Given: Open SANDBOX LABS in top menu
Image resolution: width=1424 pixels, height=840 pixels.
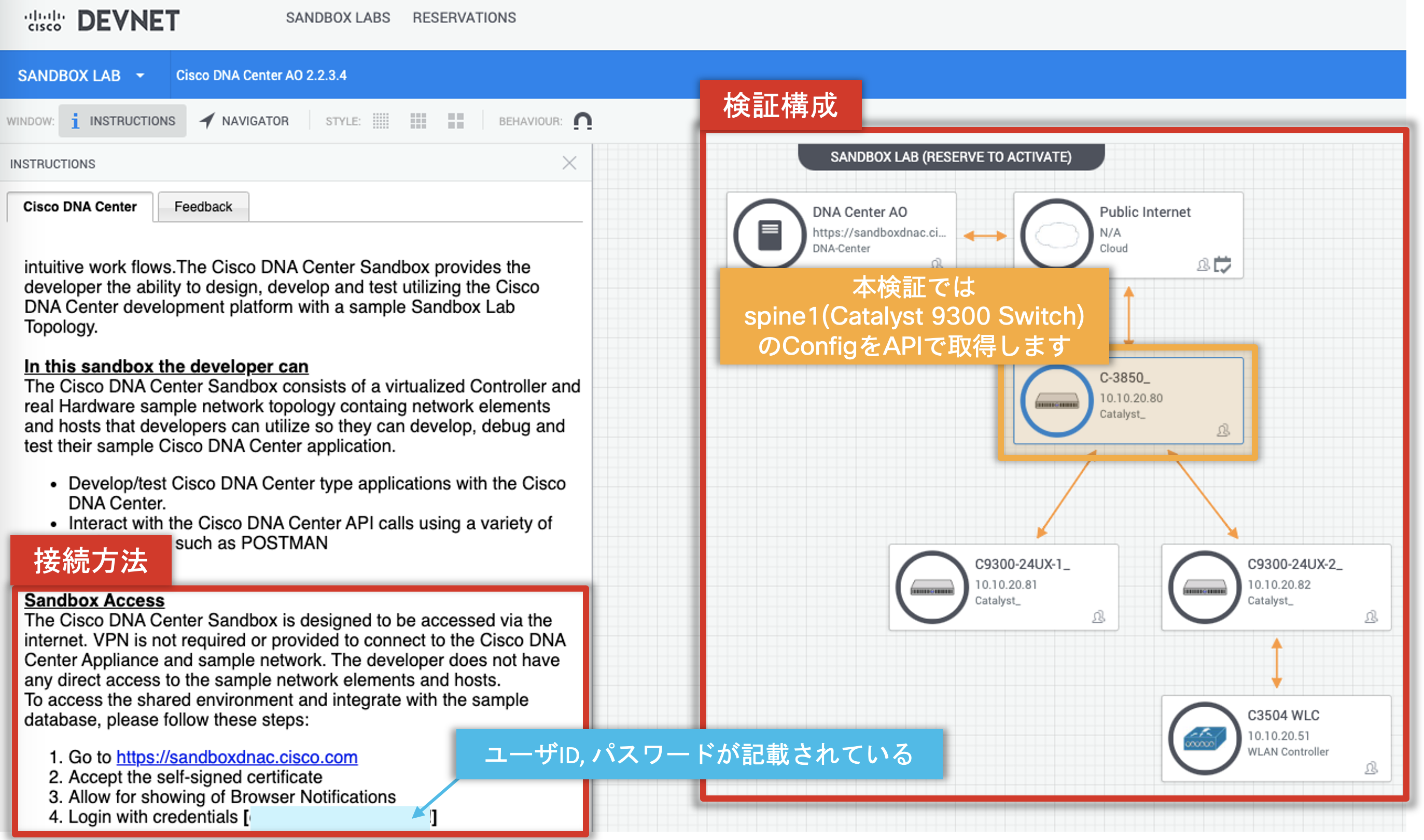Looking at the screenshot, I should click(x=337, y=18).
